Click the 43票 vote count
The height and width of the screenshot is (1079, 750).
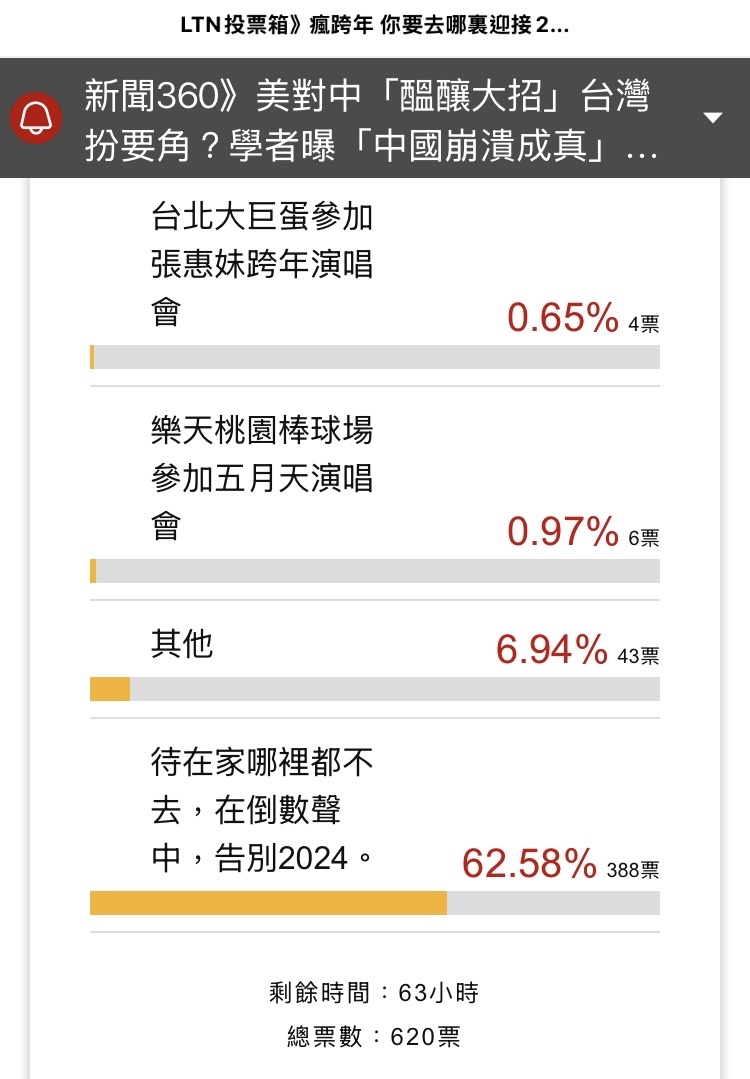(639, 656)
